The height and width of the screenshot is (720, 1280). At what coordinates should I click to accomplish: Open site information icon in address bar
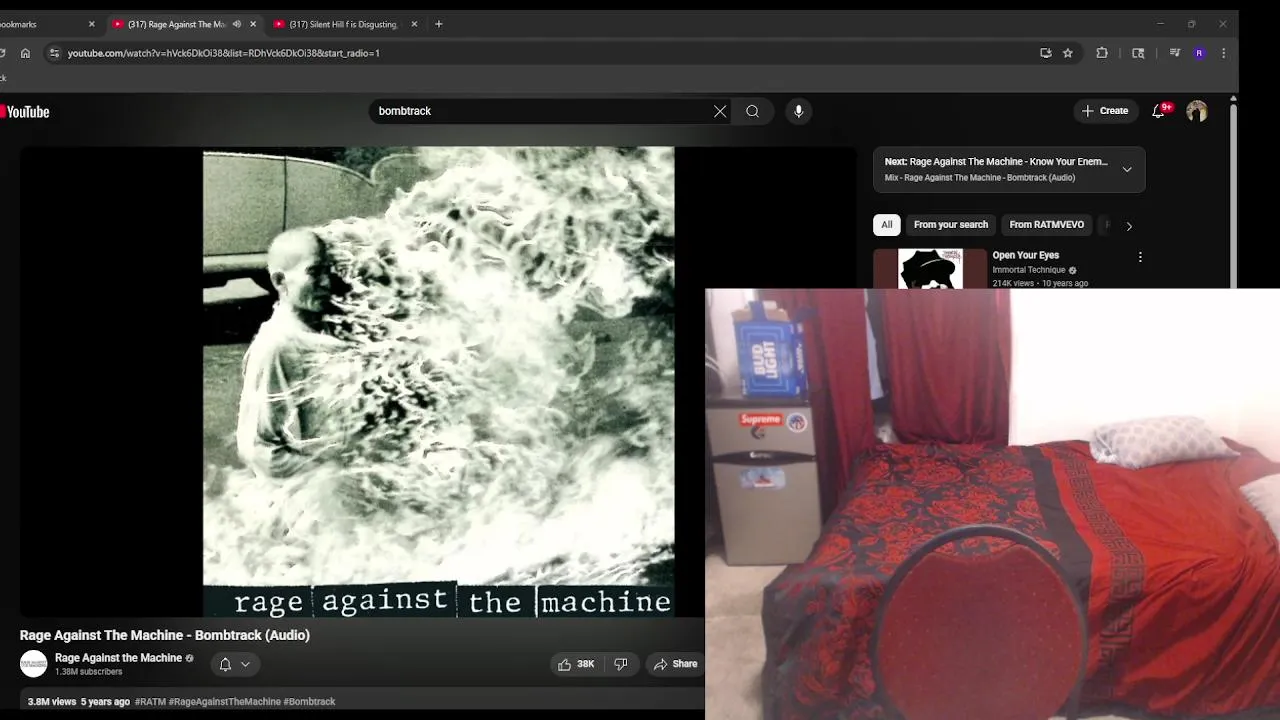[54, 53]
